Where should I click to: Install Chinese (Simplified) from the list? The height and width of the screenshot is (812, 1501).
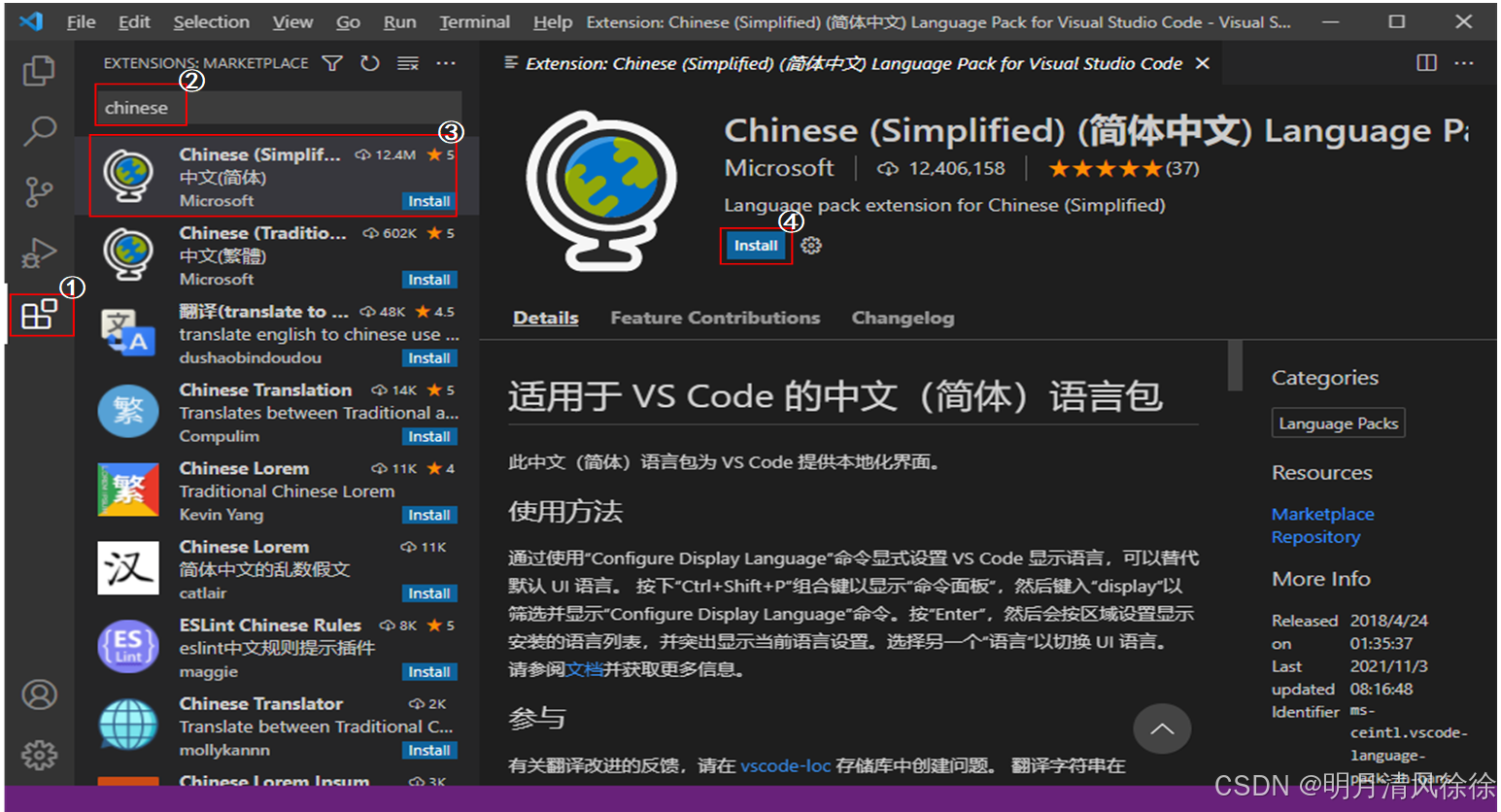pos(429,201)
